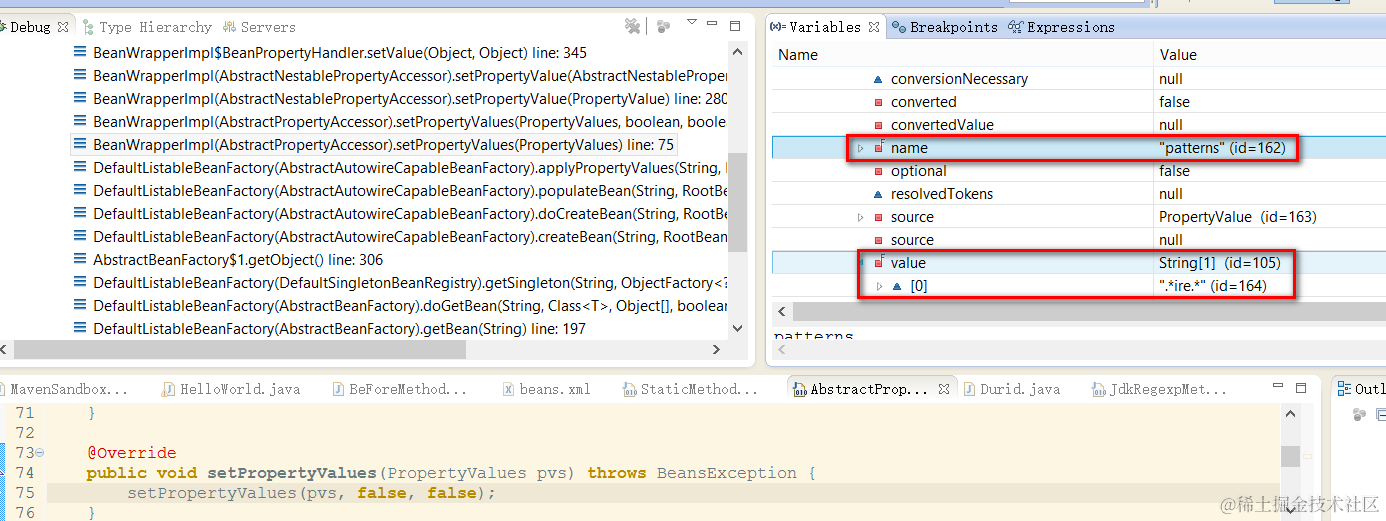Image resolution: width=1386 pixels, height=521 pixels.
Task: Click the field icon next to converted variable
Action: point(878,102)
